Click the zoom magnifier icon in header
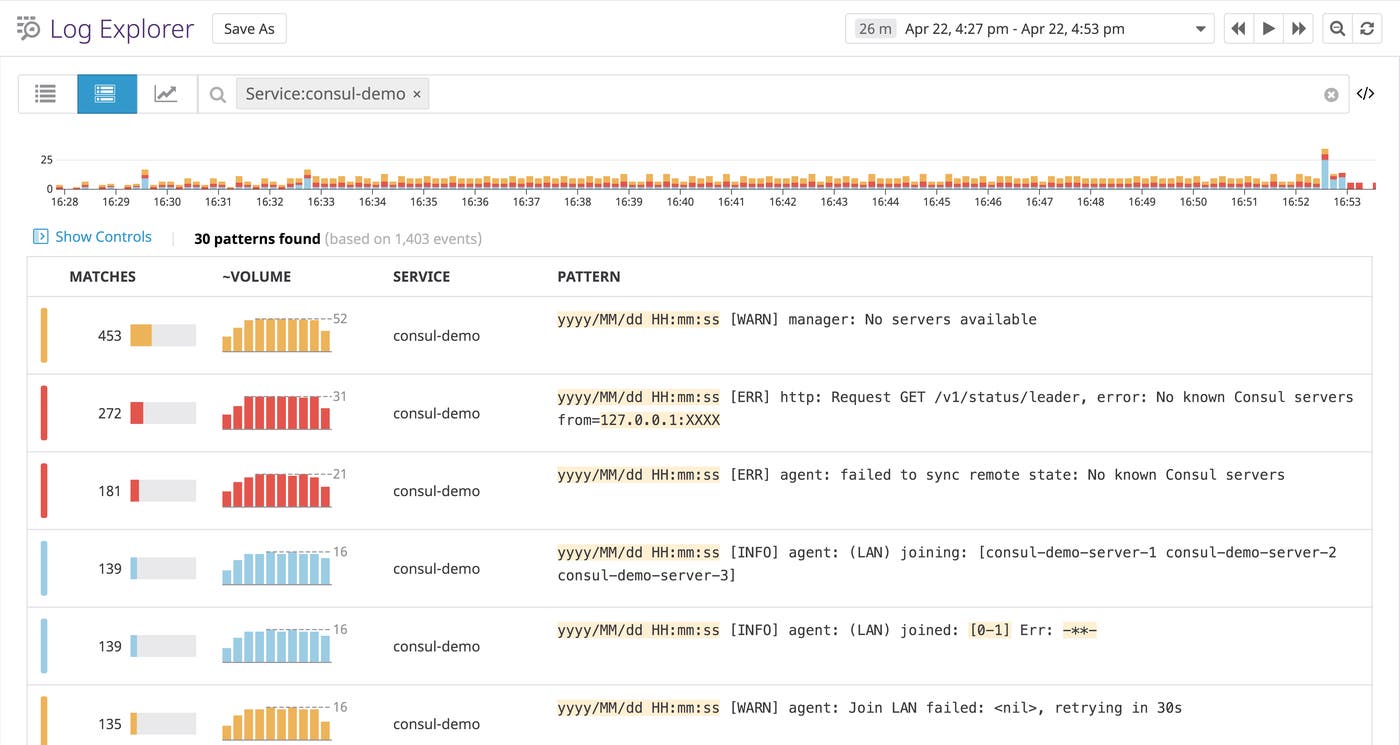The image size is (1400, 745). click(x=1337, y=29)
